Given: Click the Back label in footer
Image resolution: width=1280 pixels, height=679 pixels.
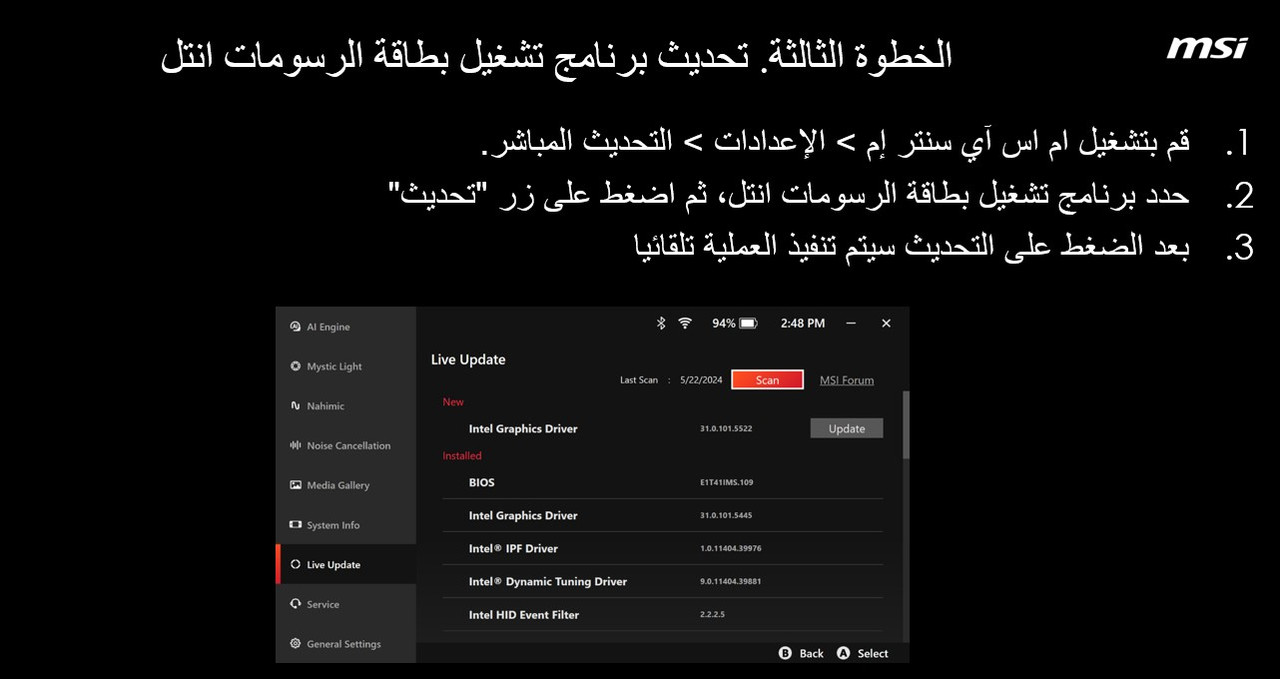Looking at the screenshot, I should pyautogui.click(x=812, y=653).
